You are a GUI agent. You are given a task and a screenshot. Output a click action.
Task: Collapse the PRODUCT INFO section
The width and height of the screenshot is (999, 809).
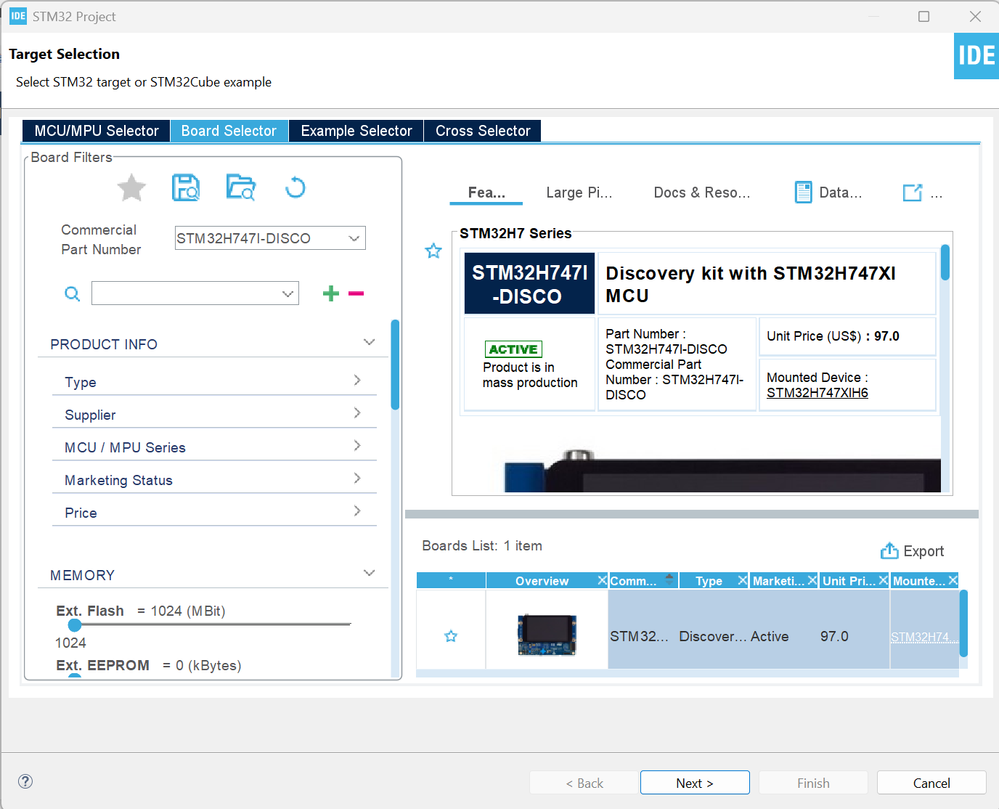click(x=369, y=343)
